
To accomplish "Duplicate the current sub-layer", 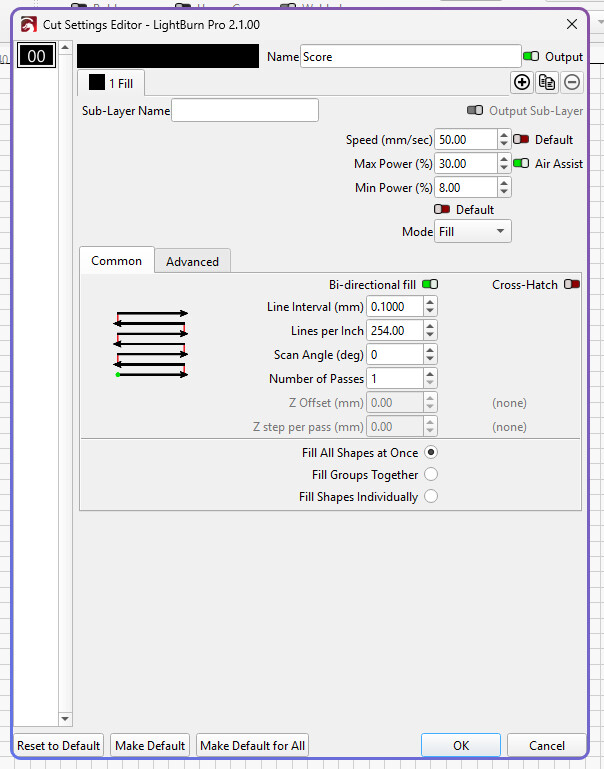I will pyautogui.click(x=547, y=82).
